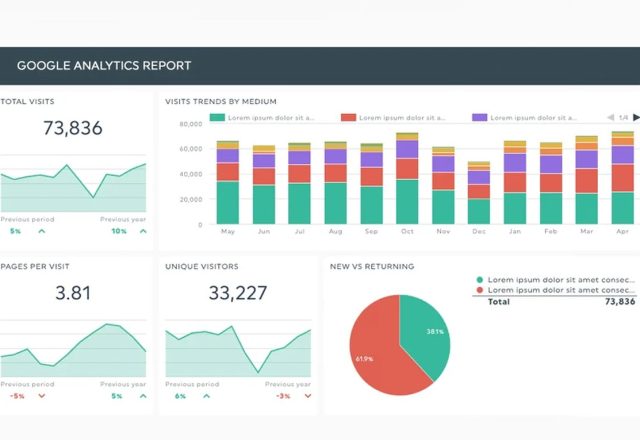Click the 10% previous year value in Total Visits
This screenshot has height=440, width=640.
[119, 231]
